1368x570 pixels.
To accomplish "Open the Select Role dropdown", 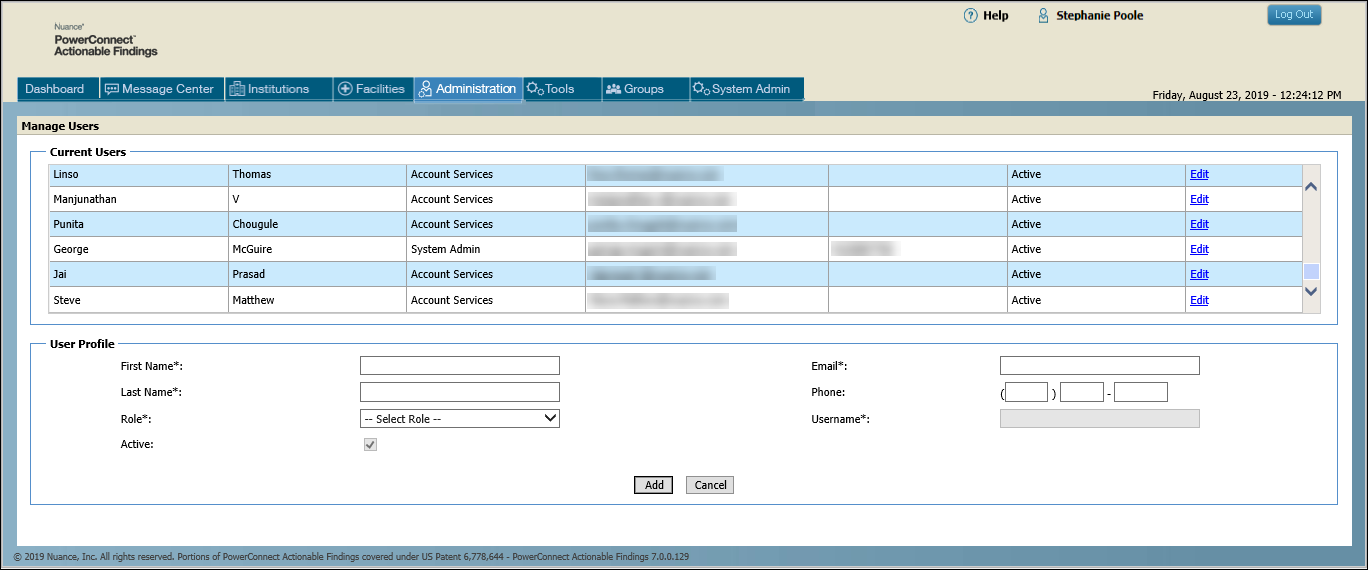I will pyautogui.click(x=460, y=419).
